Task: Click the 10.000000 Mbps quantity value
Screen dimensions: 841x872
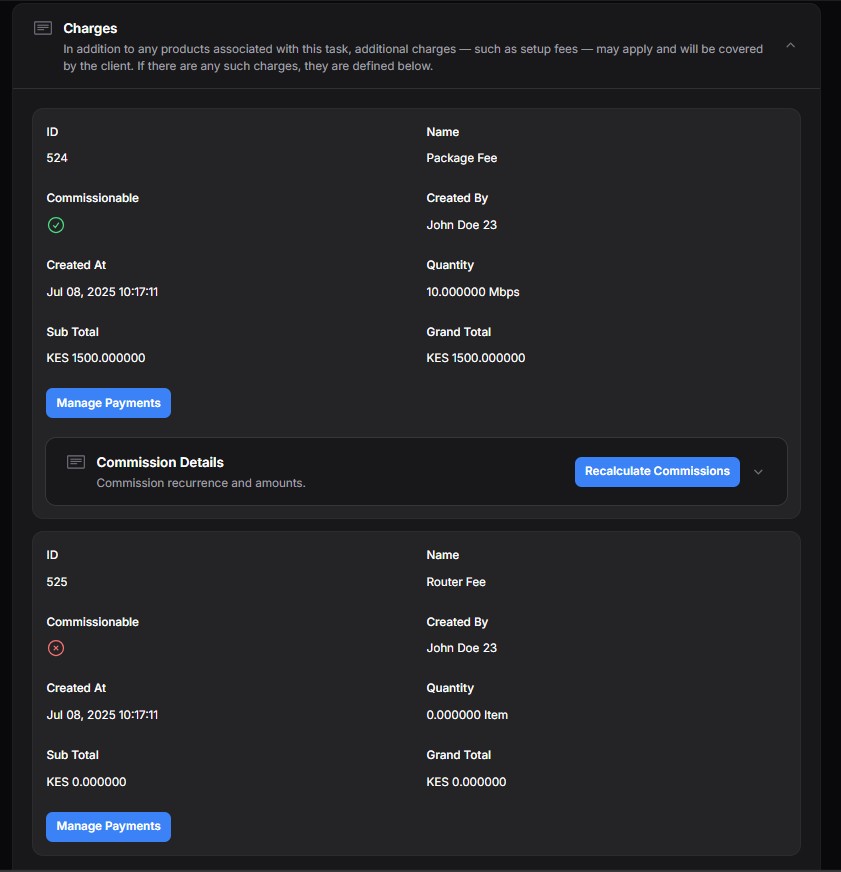Action: (473, 292)
